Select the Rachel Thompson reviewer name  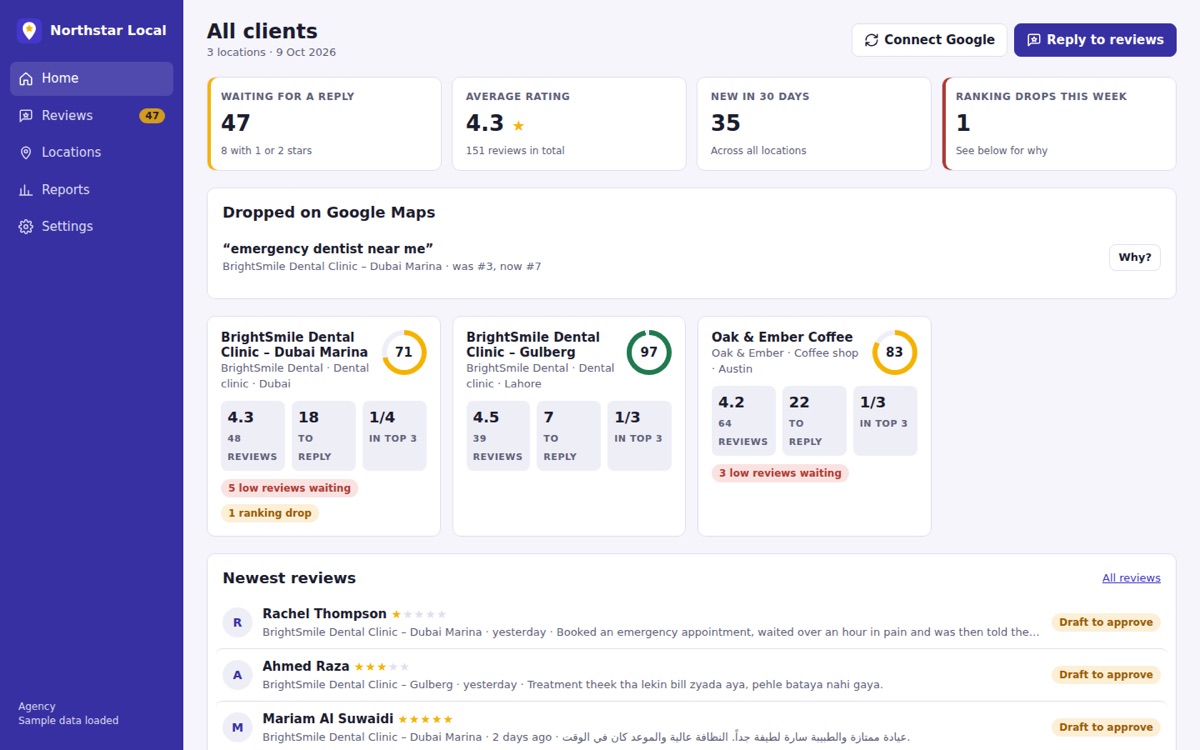point(324,614)
